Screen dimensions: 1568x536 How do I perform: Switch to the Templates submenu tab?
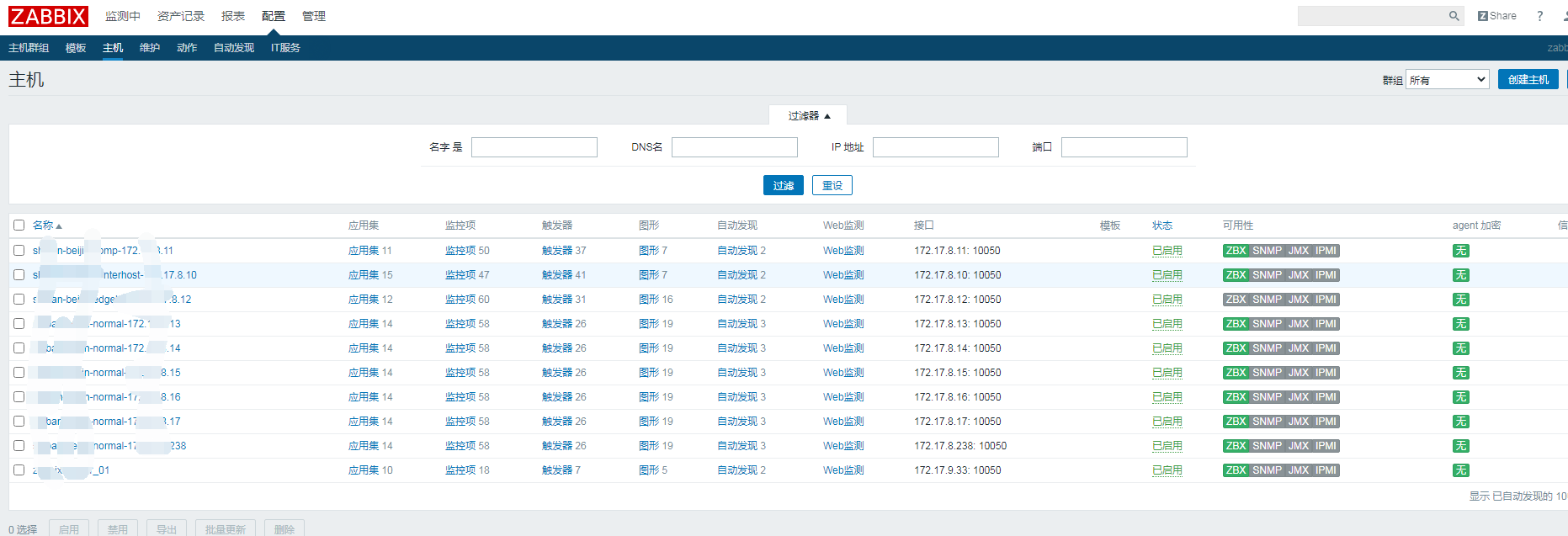pyautogui.click(x=76, y=48)
